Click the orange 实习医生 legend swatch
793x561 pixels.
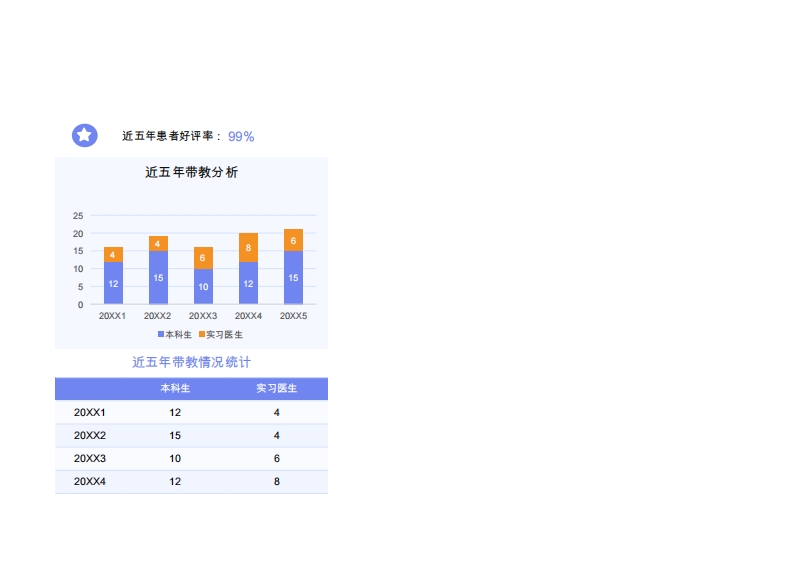[x=202, y=334]
